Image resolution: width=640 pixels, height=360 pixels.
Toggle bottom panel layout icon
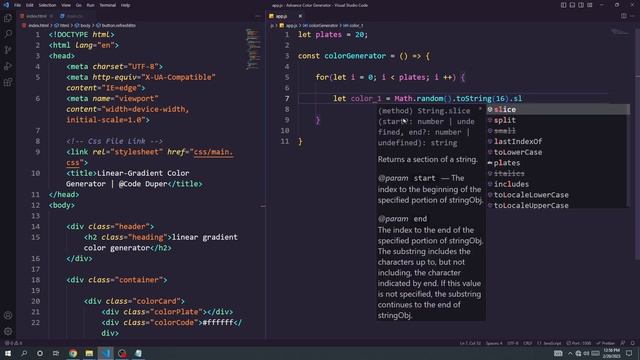coord(572,5)
